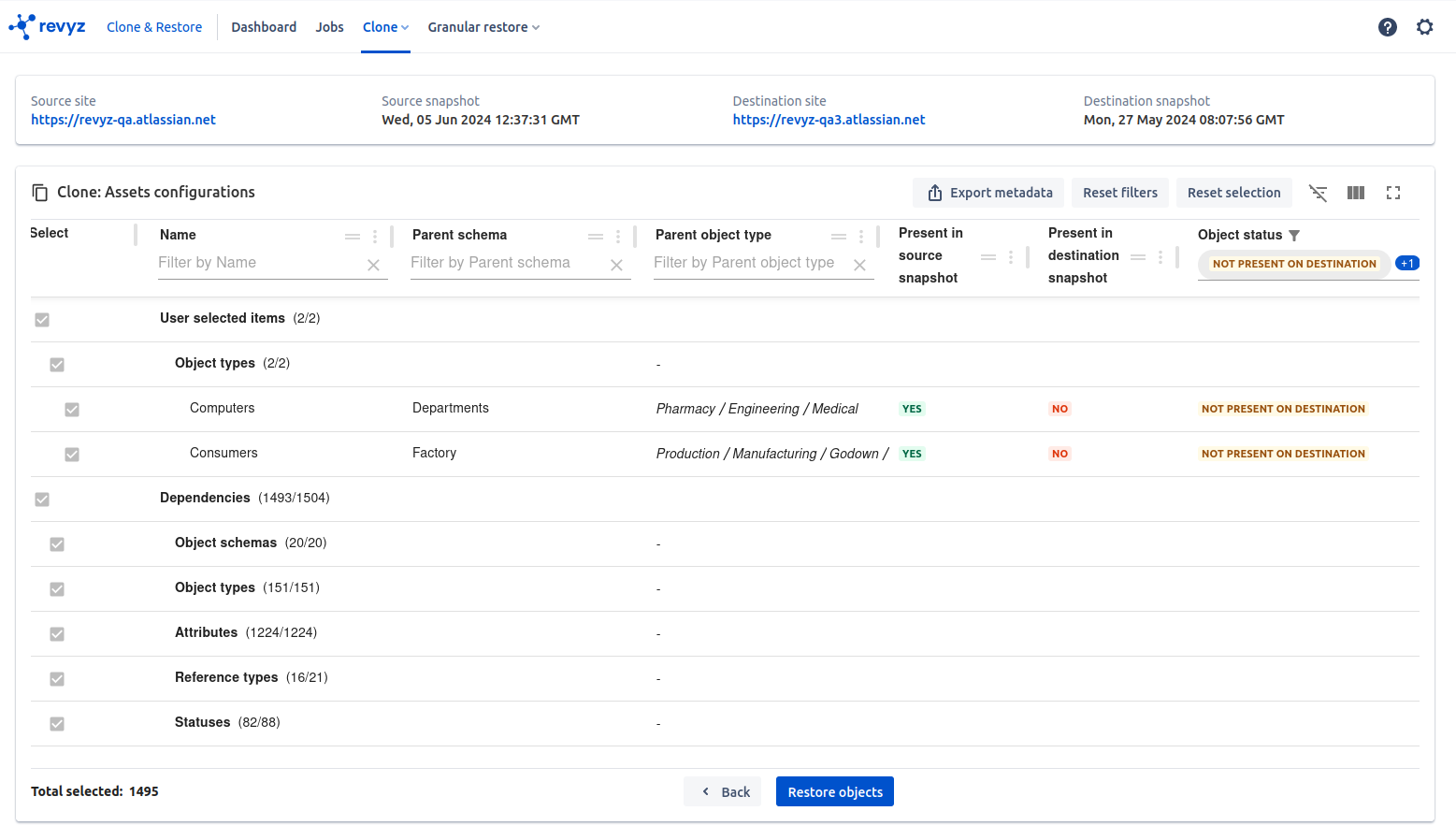Toggle User selected items checkbox
Screen dimensions: 1456x840
[42, 320]
